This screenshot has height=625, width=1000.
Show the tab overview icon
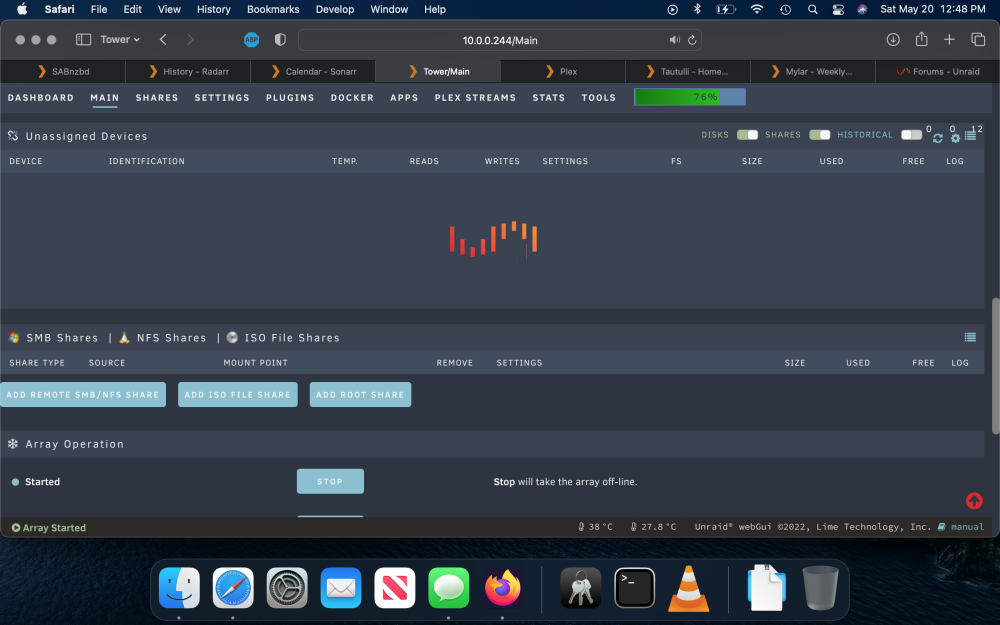point(978,40)
